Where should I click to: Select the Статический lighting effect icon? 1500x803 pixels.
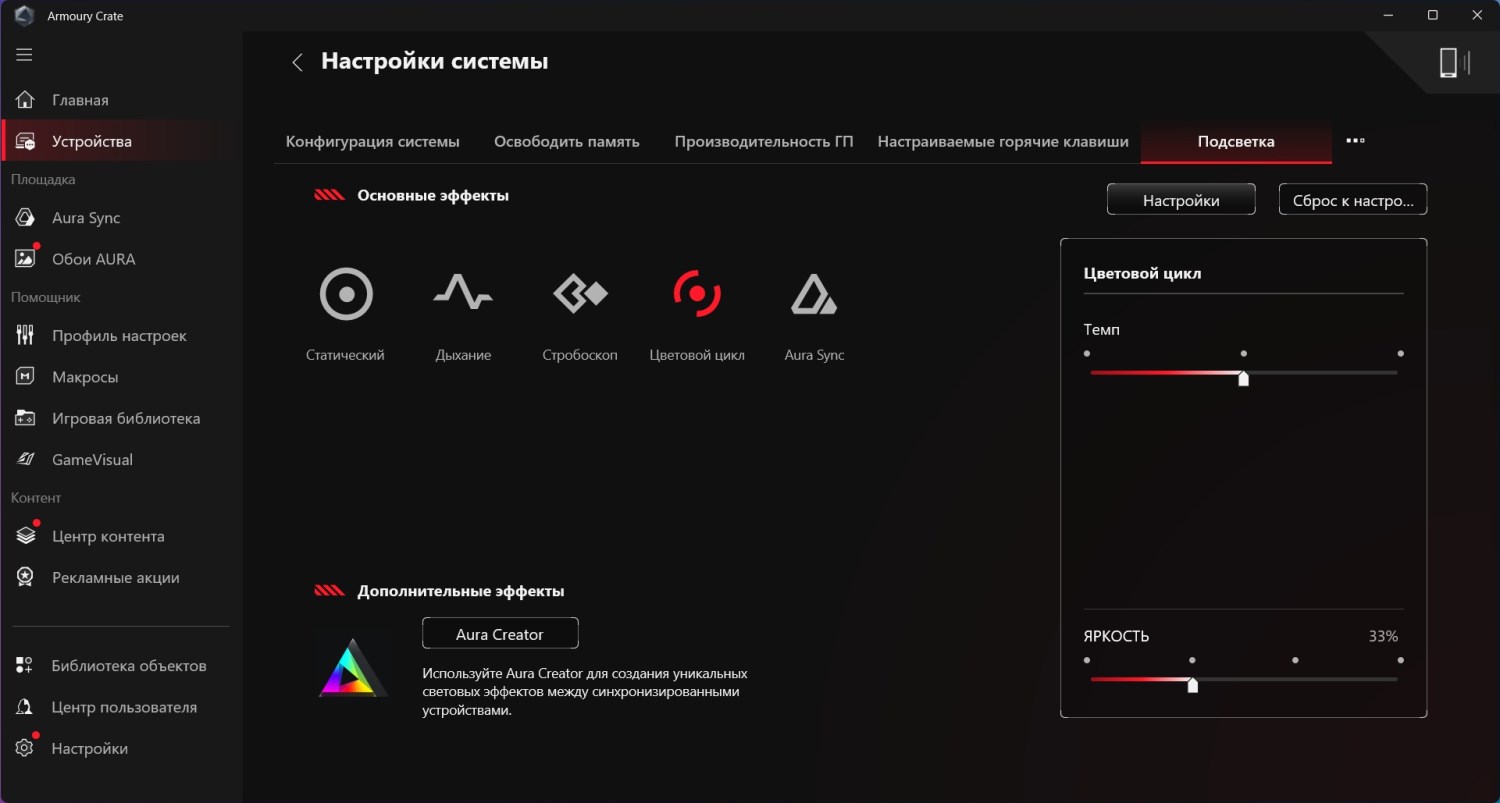(x=346, y=294)
